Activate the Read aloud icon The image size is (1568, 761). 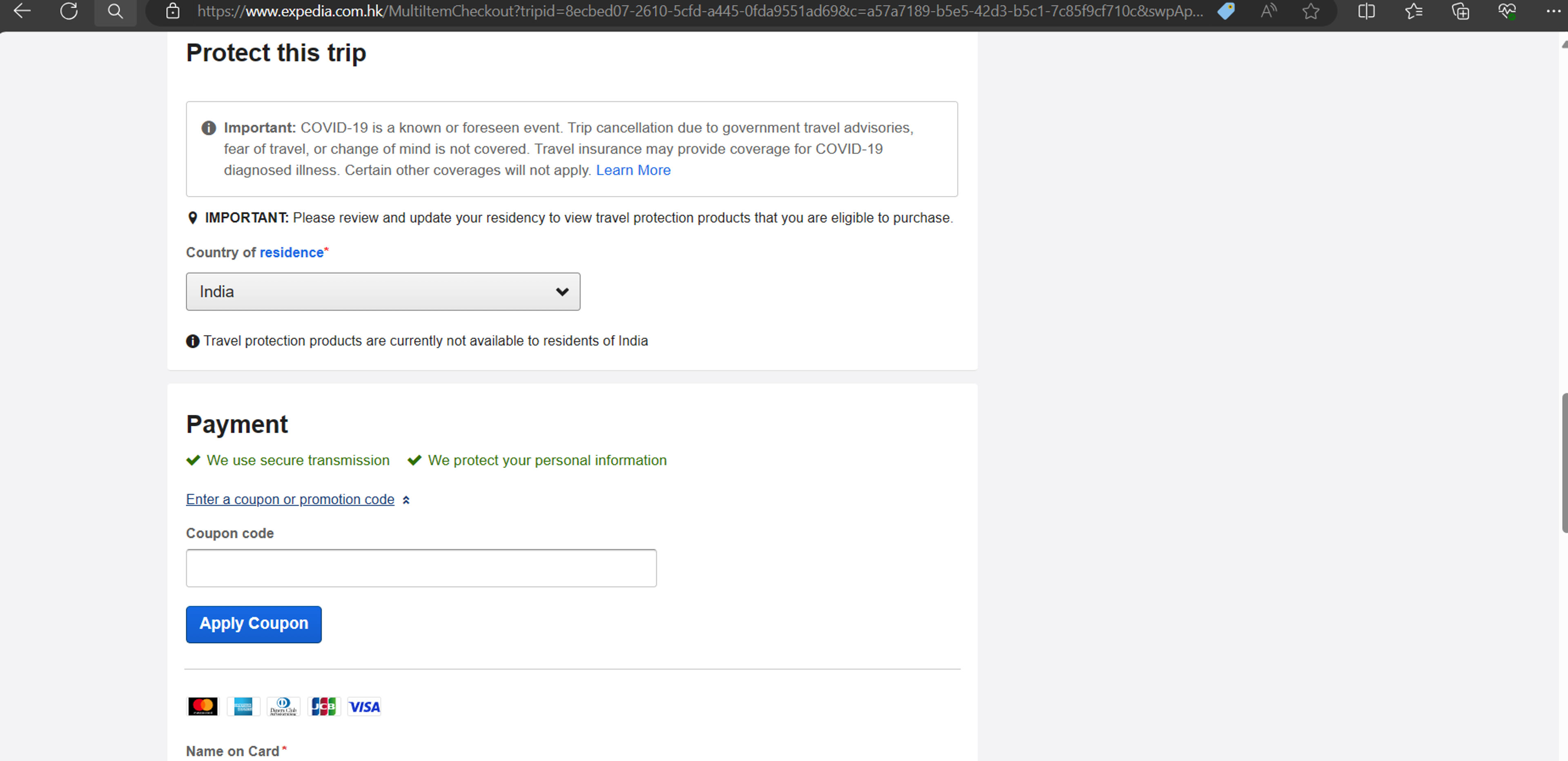click(x=1269, y=11)
